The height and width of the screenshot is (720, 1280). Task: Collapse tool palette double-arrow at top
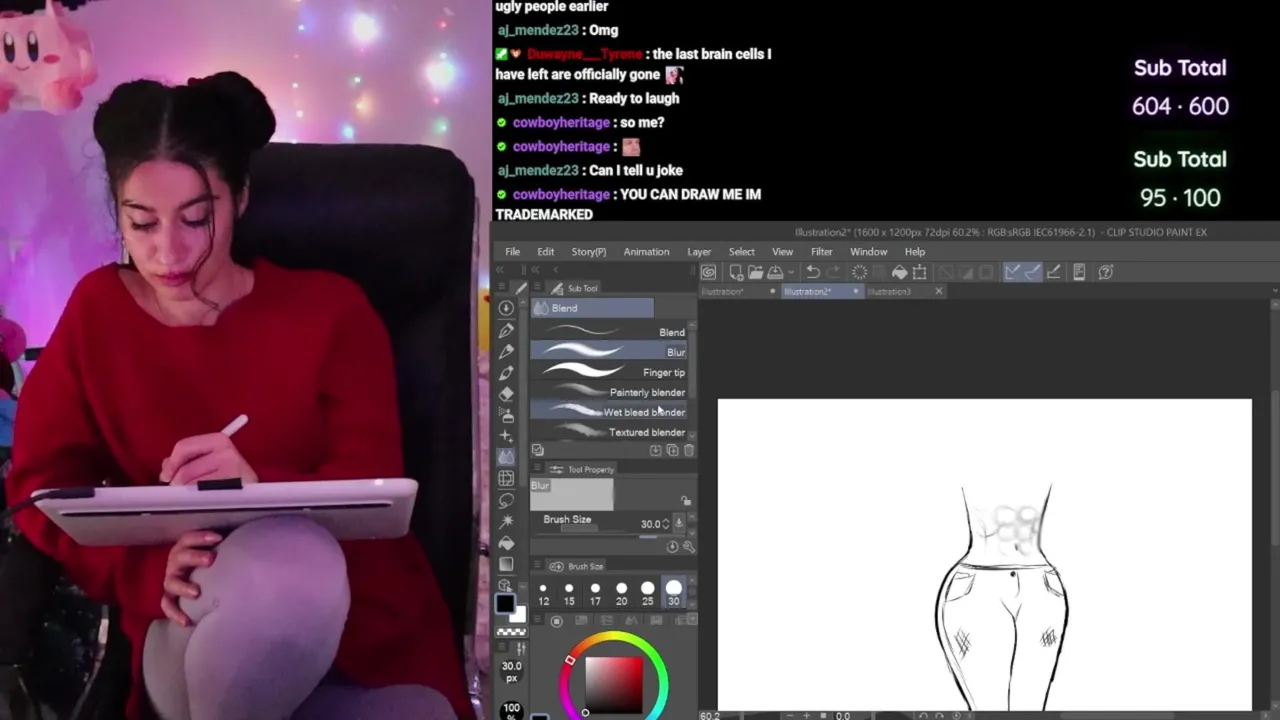[500, 270]
